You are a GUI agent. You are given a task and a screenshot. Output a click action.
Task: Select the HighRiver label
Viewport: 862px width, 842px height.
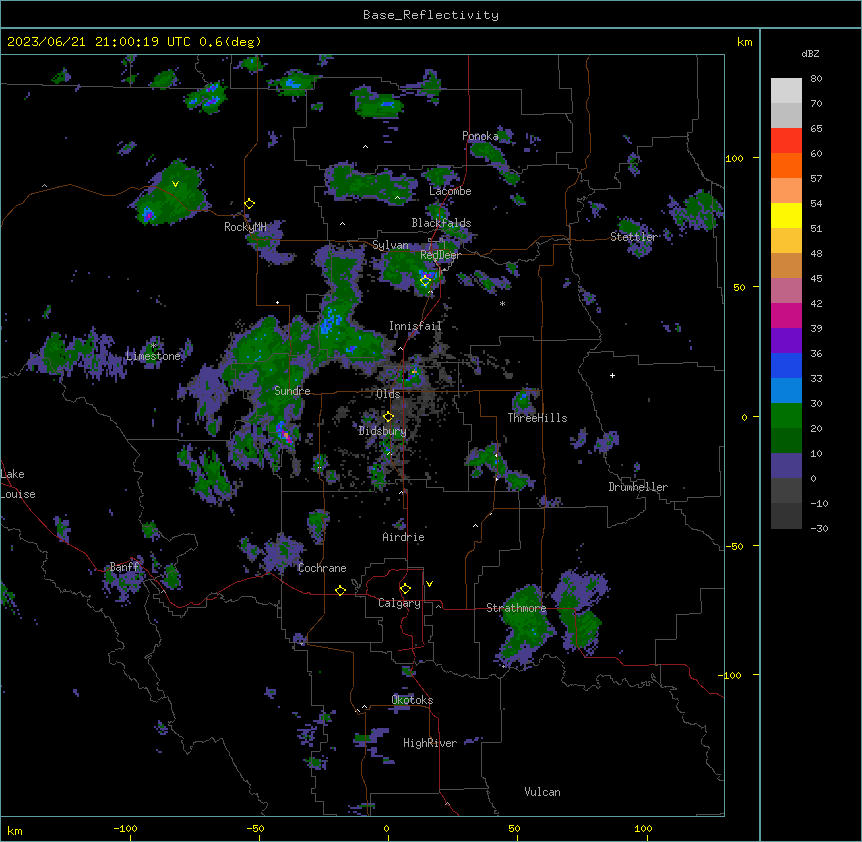click(x=430, y=743)
